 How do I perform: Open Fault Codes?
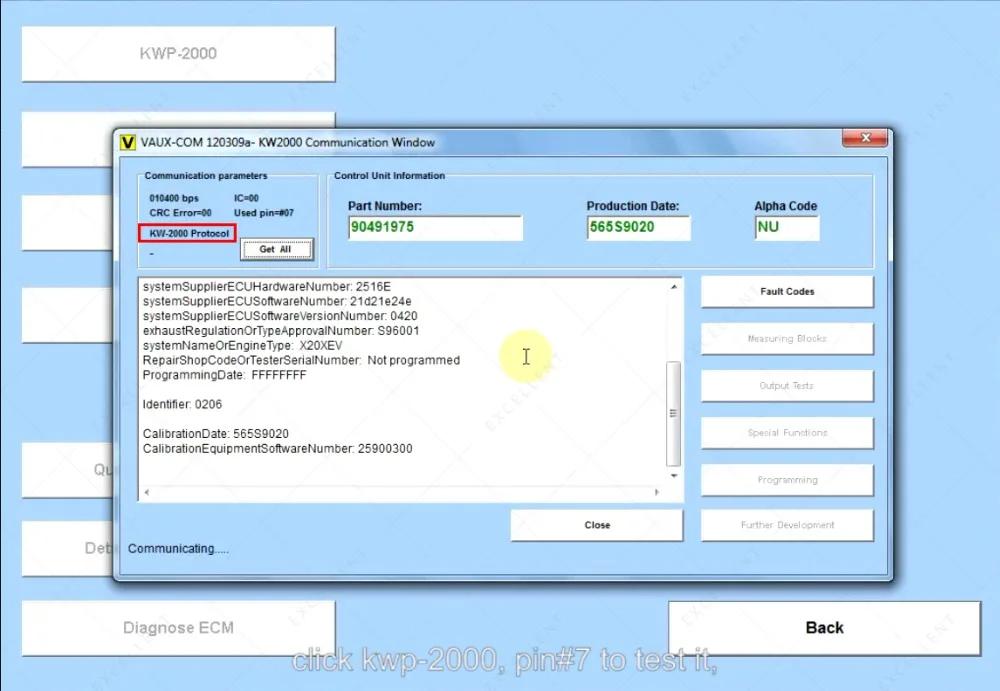click(787, 292)
